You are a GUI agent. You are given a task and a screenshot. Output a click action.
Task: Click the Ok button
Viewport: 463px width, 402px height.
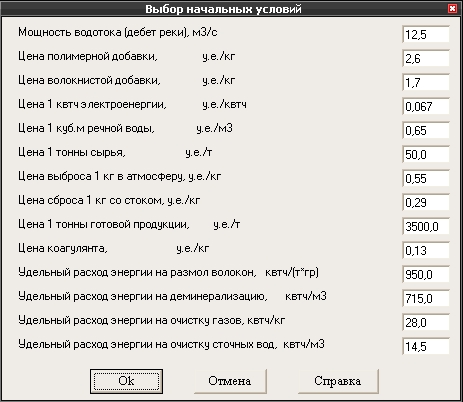[126, 381]
